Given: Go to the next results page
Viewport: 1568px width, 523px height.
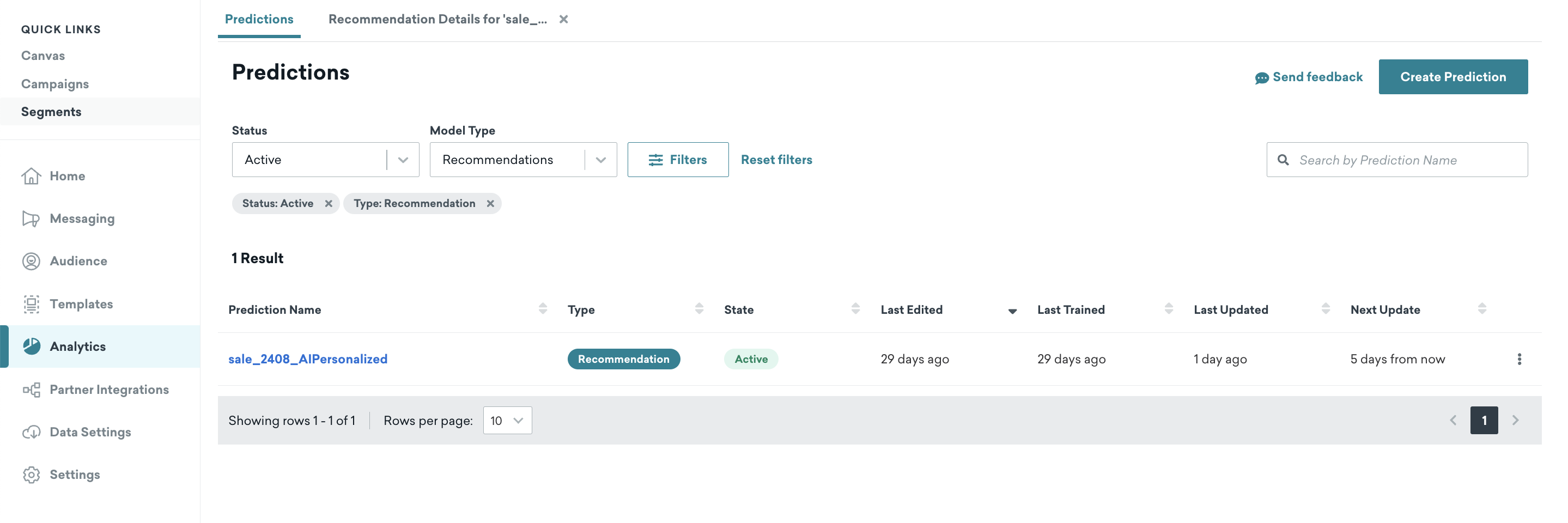Looking at the screenshot, I should 1516,421.
